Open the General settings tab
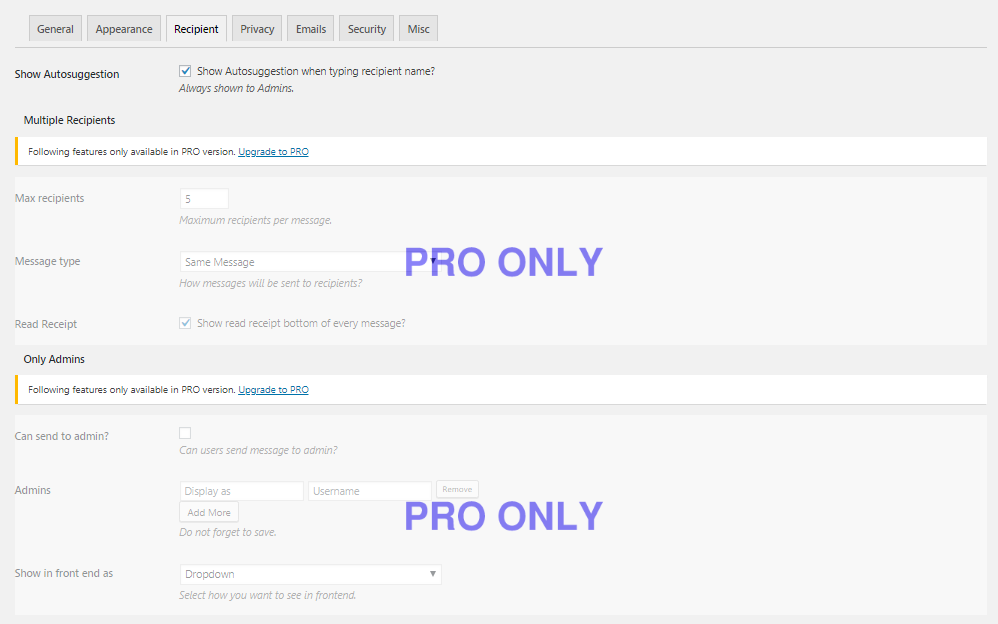998x624 pixels. tap(55, 29)
